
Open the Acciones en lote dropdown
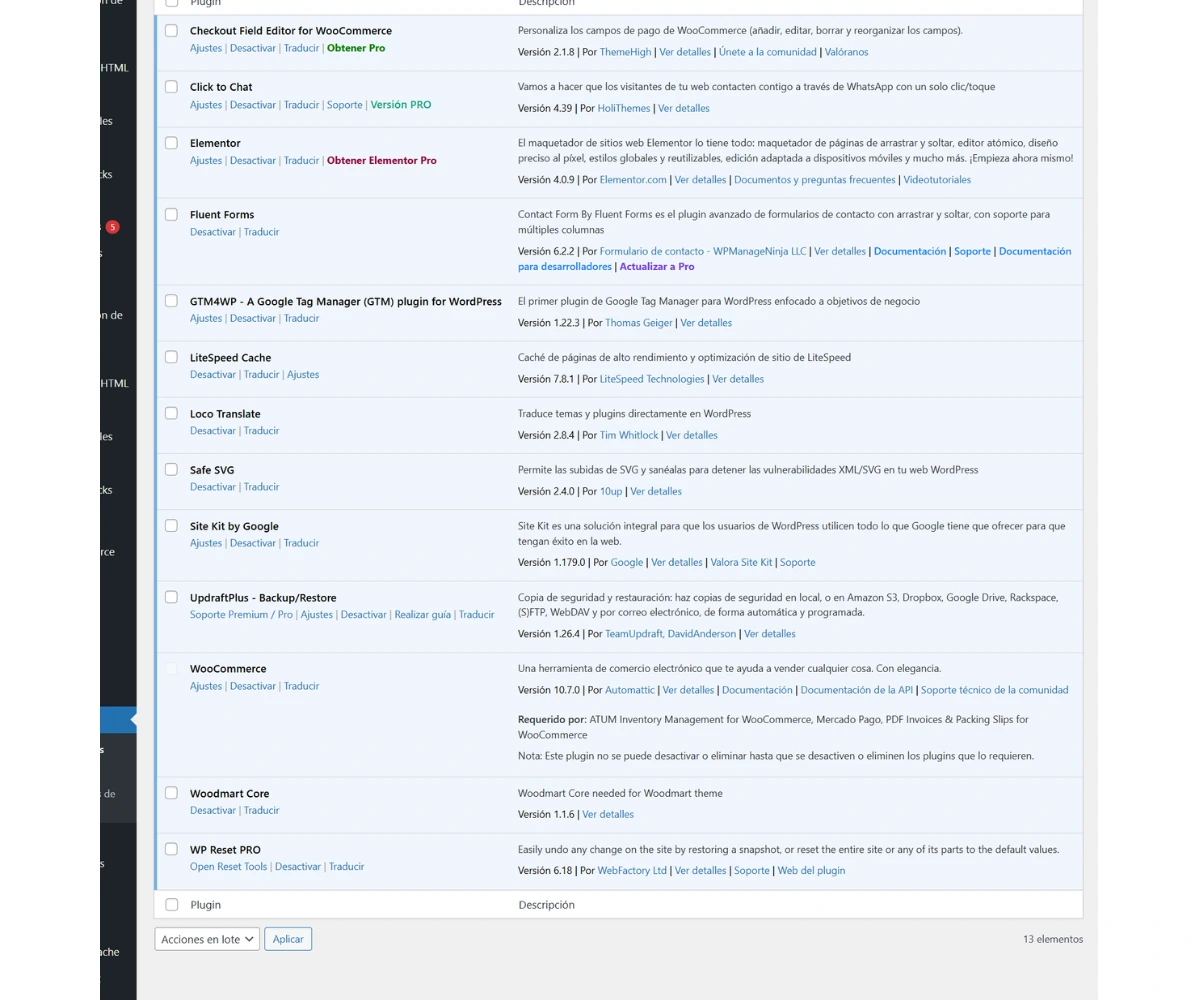click(x=207, y=939)
